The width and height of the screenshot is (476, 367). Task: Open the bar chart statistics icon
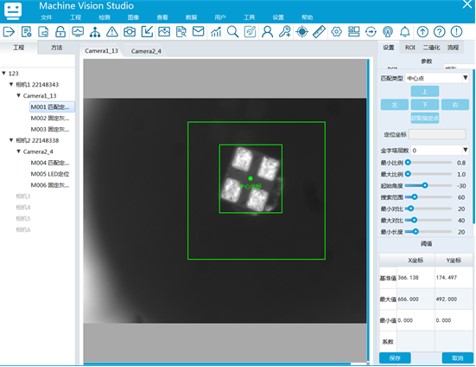(x=216, y=32)
